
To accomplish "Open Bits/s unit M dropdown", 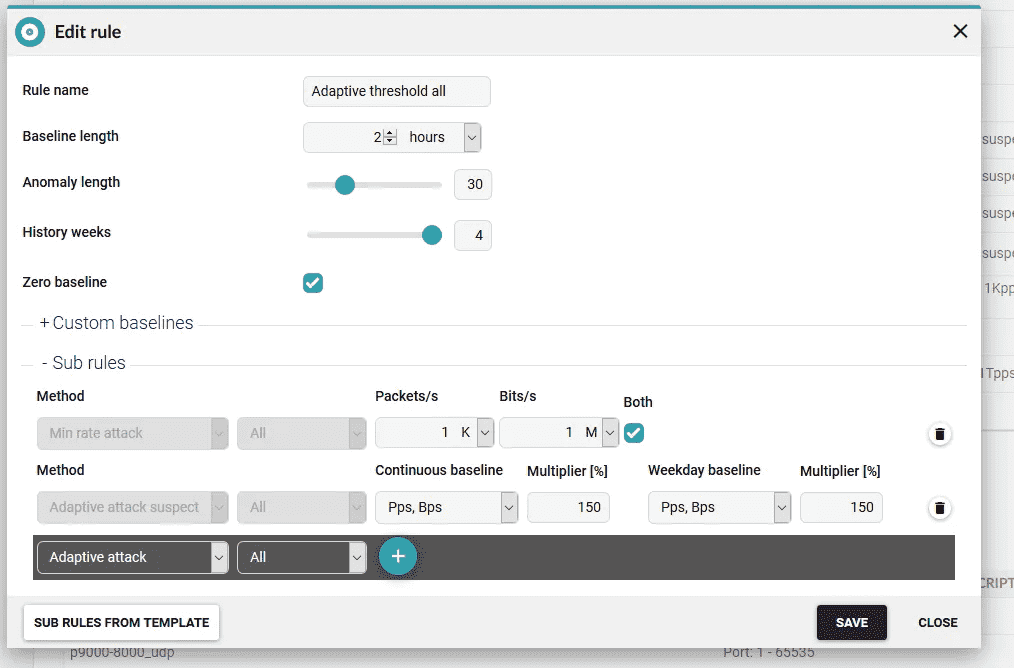I will [x=609, y=433].
